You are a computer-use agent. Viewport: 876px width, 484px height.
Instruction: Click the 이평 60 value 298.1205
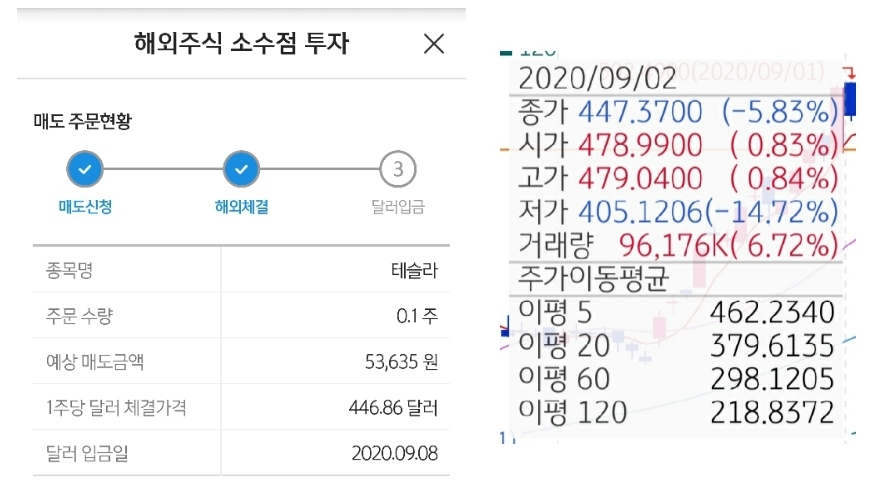click(x=772, y=378)
